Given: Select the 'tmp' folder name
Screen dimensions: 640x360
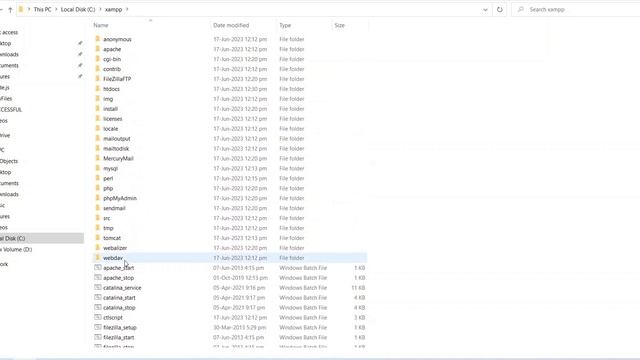Looking at the screenshot, I should click(108, 228).
